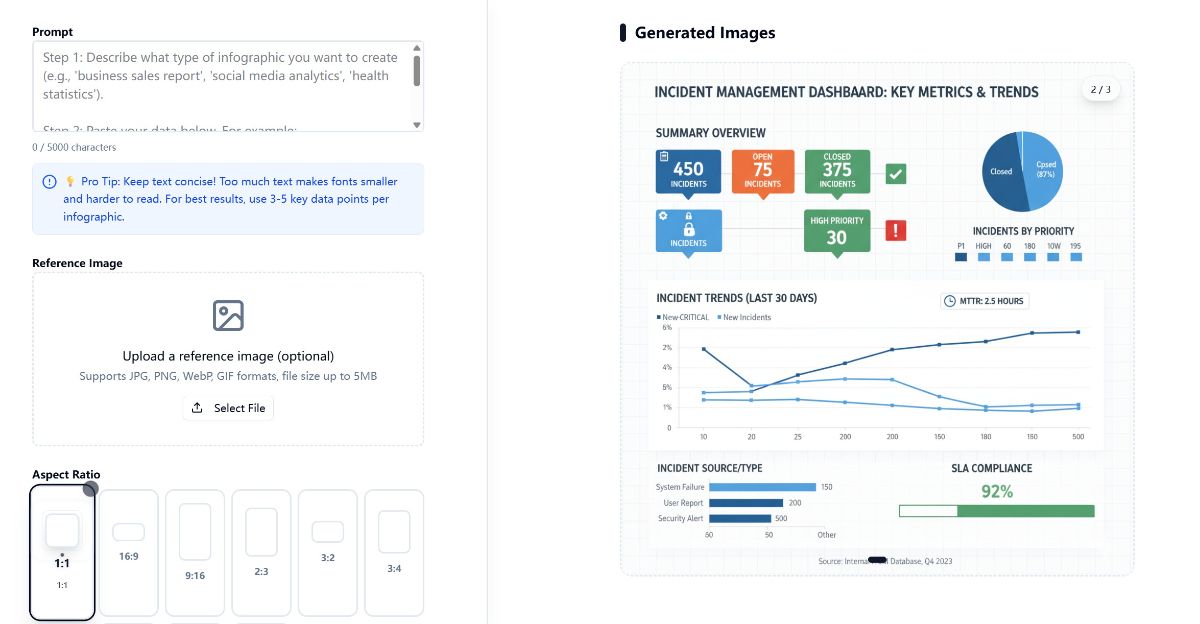The image size is (1200, 624).
Task: Click the lightbulb icon in the Pro Tip banner
Action: (70, 182)
